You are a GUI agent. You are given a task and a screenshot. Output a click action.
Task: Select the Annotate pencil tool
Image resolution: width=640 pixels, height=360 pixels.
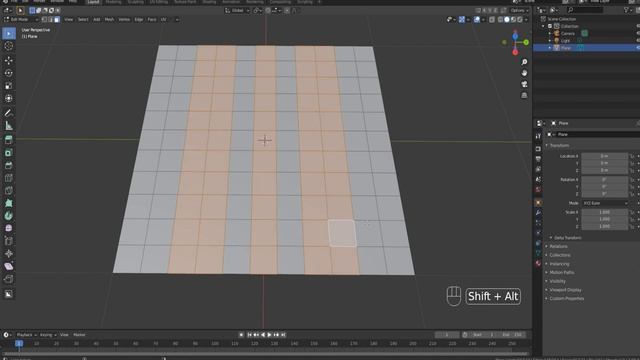(x=9, y=113)
